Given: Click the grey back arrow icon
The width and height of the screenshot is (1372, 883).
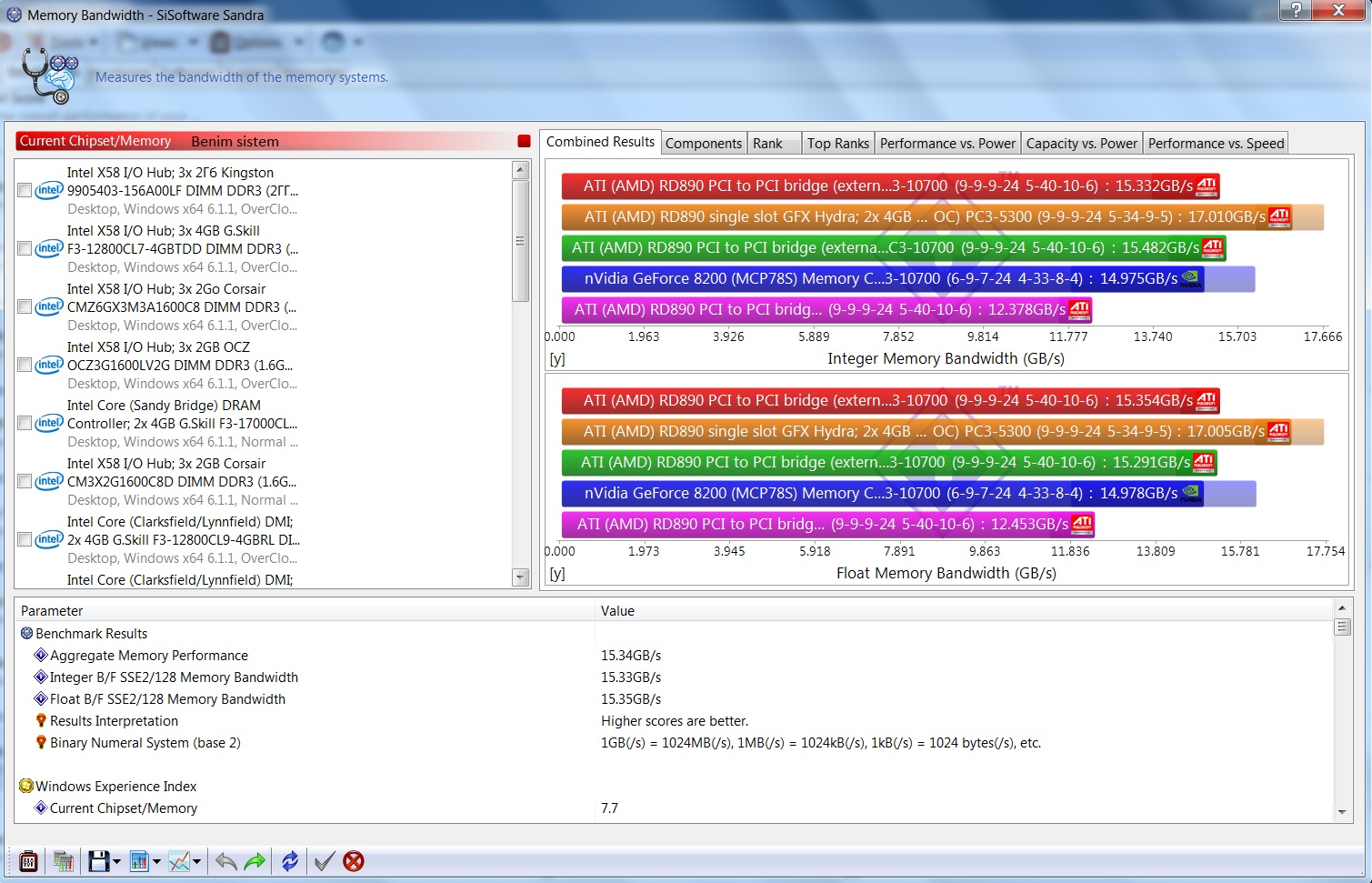Looking at the screenshot, I should click(x=226, y=861).
